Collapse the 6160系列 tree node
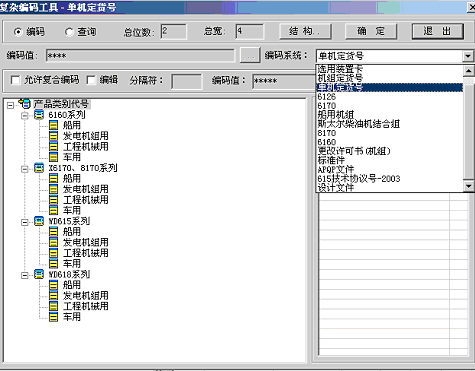The image size is (475, 371). pos(25,116)
